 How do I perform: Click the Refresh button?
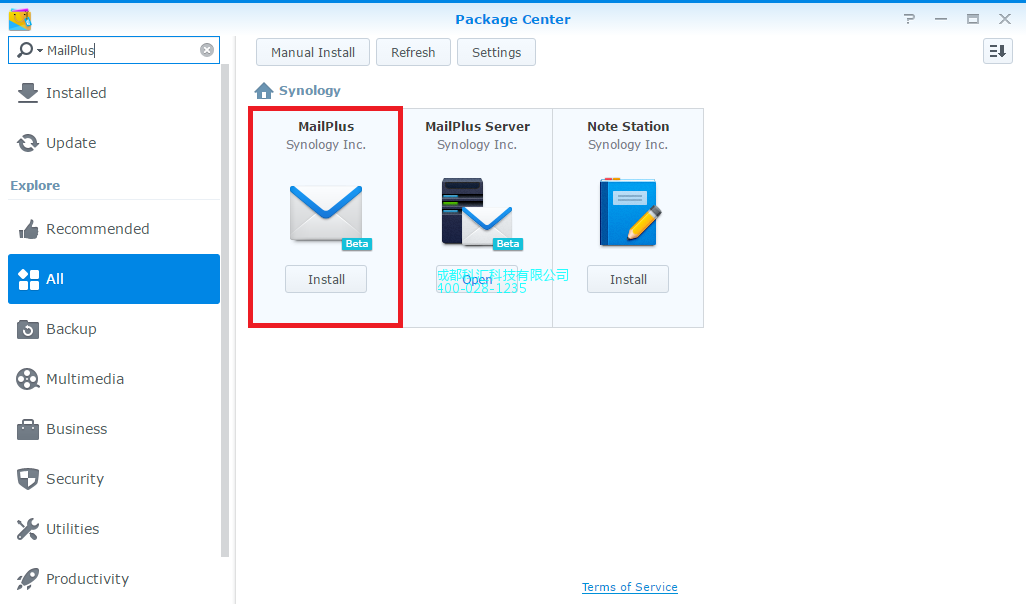coord(413,52)
